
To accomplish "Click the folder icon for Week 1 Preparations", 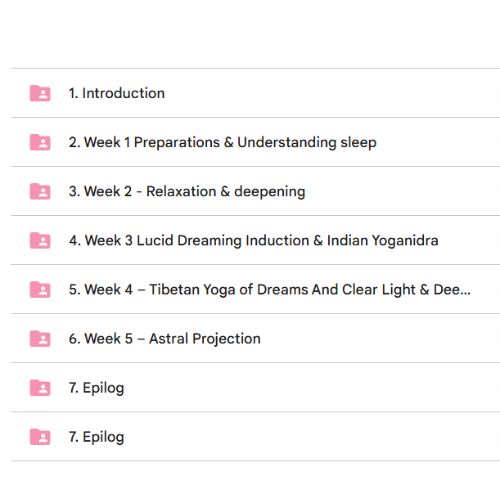I will pyautogui.click(x=40, y=142).
